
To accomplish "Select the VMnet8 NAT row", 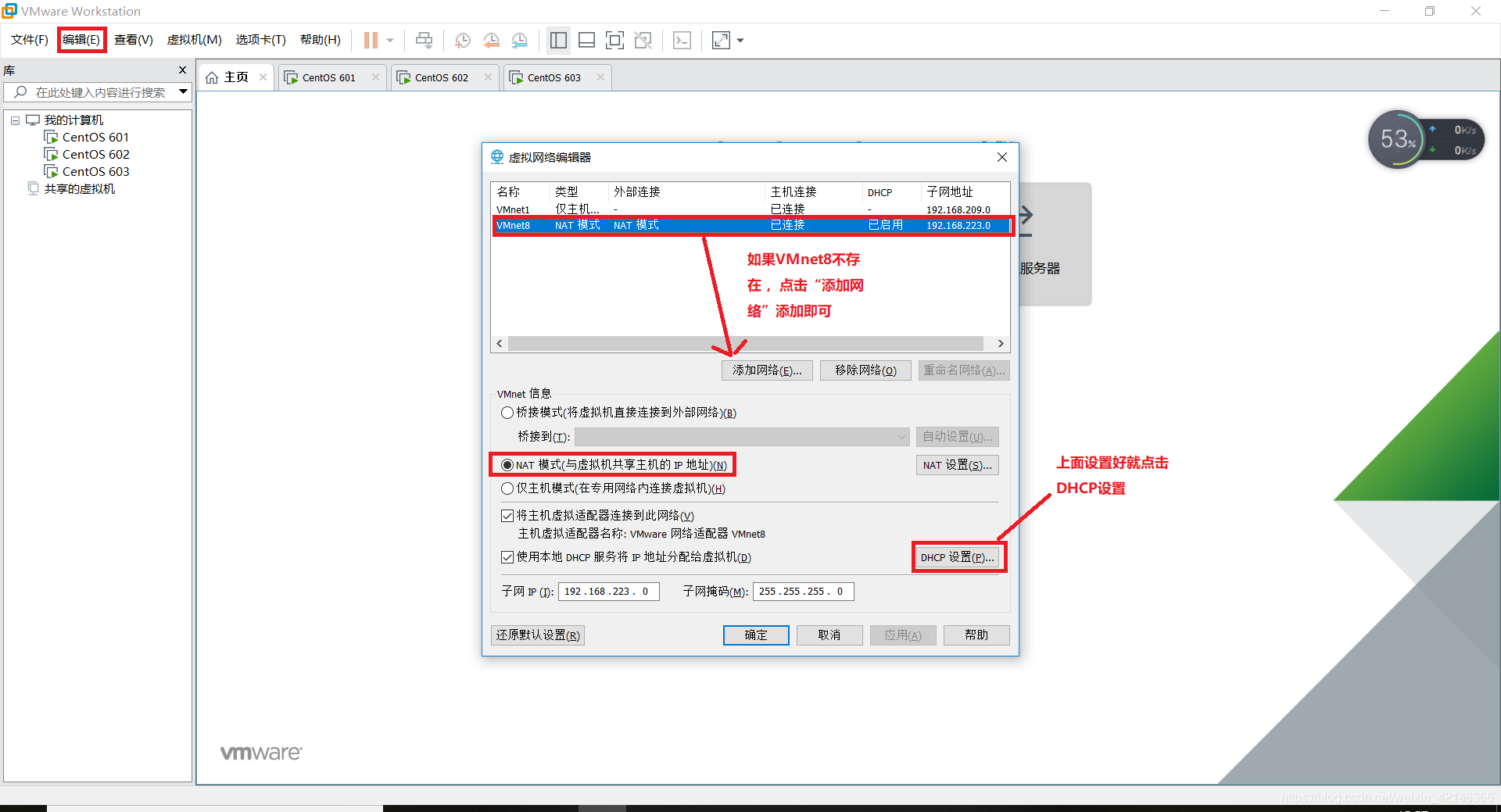I will click(750, 225).
